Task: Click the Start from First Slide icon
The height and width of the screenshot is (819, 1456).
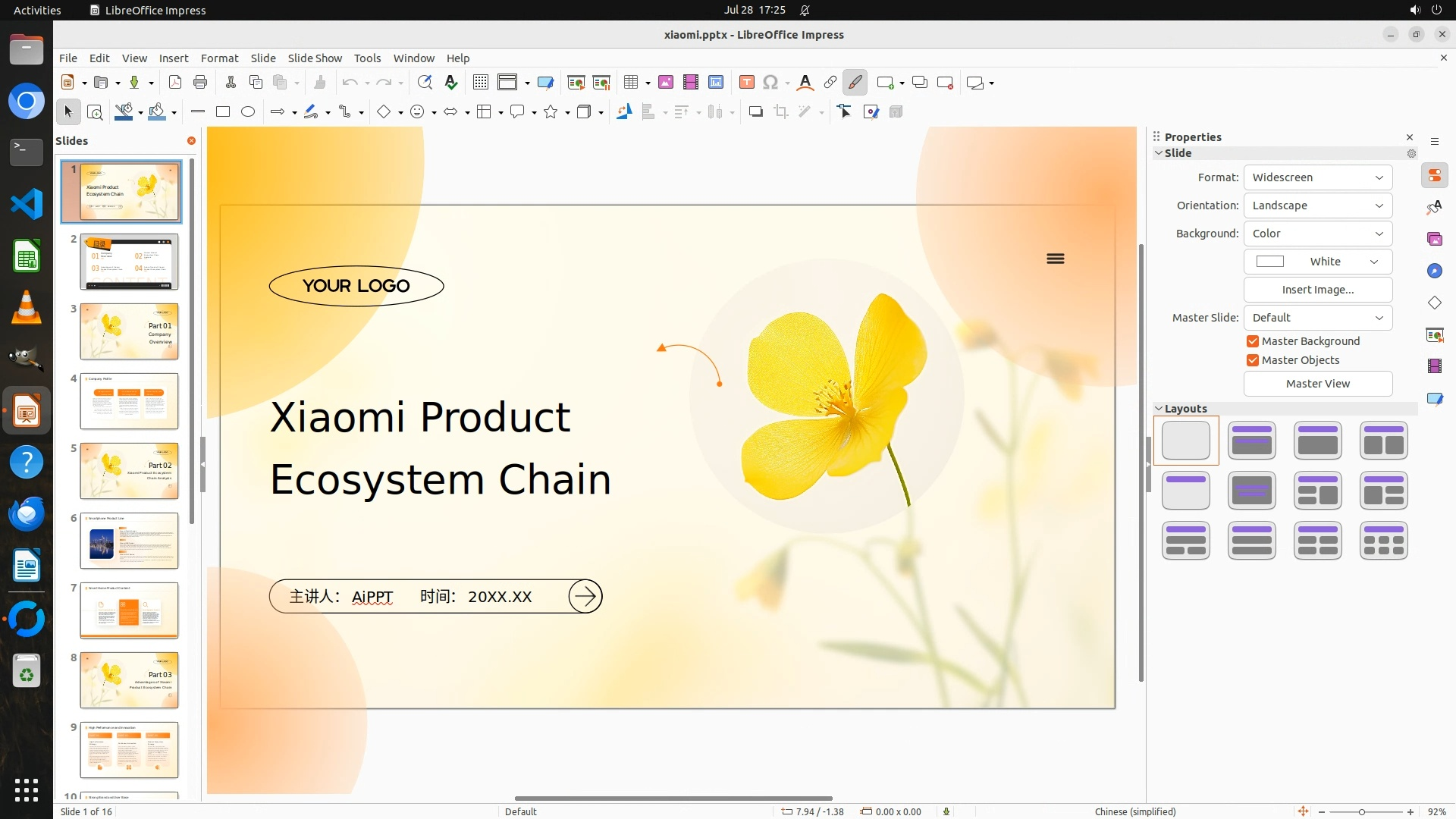Action: pos(576,83)
